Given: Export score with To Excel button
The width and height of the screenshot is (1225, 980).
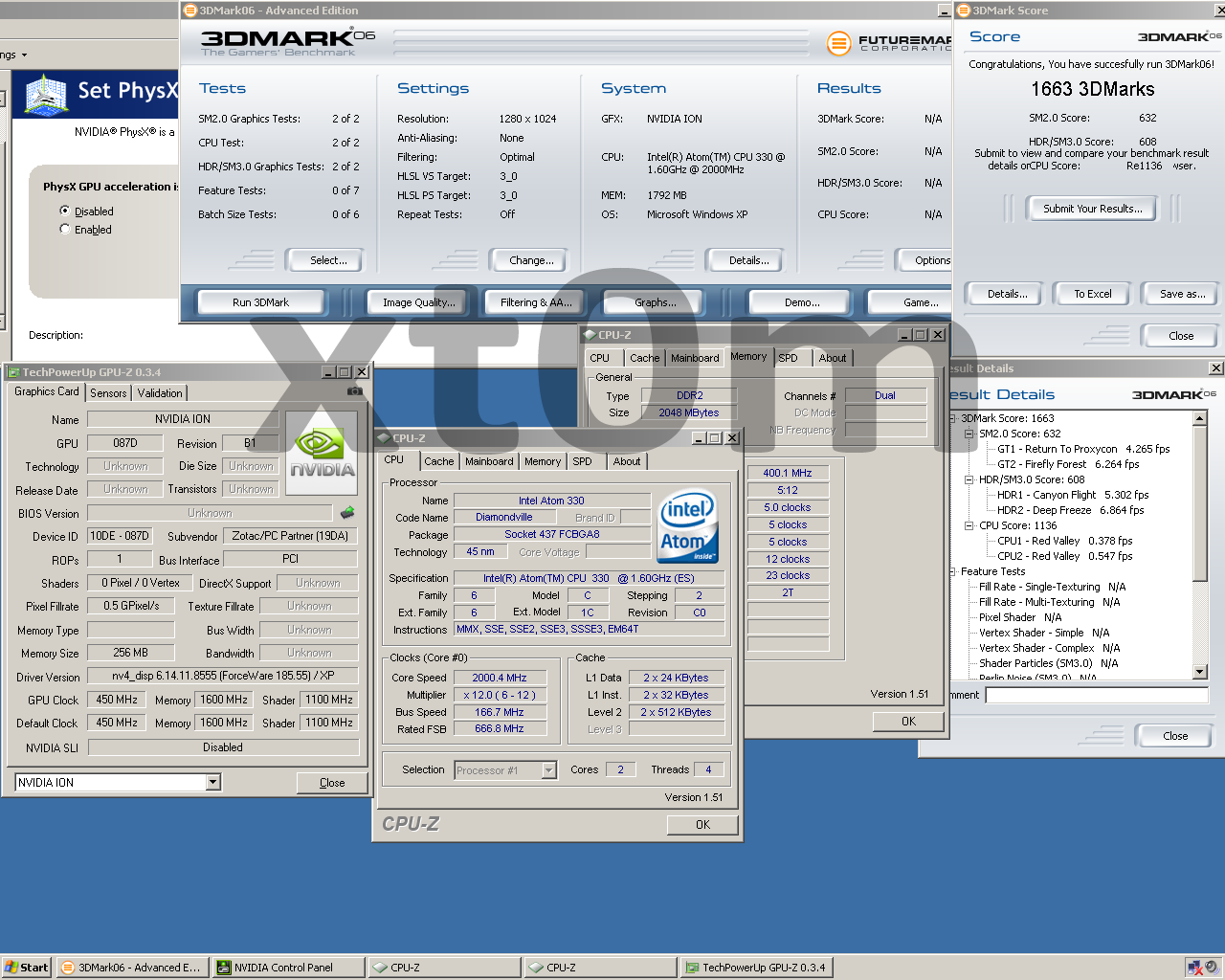Looking at the screenshot, I should pos(1092,294).
